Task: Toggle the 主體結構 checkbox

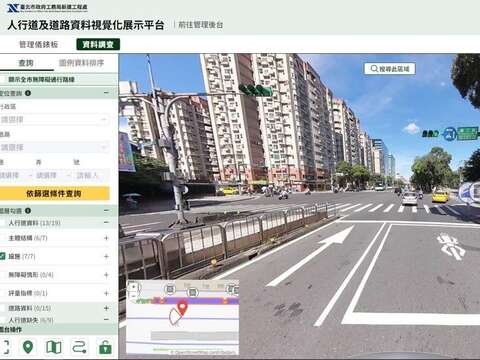Action: [x=3, y=238]
